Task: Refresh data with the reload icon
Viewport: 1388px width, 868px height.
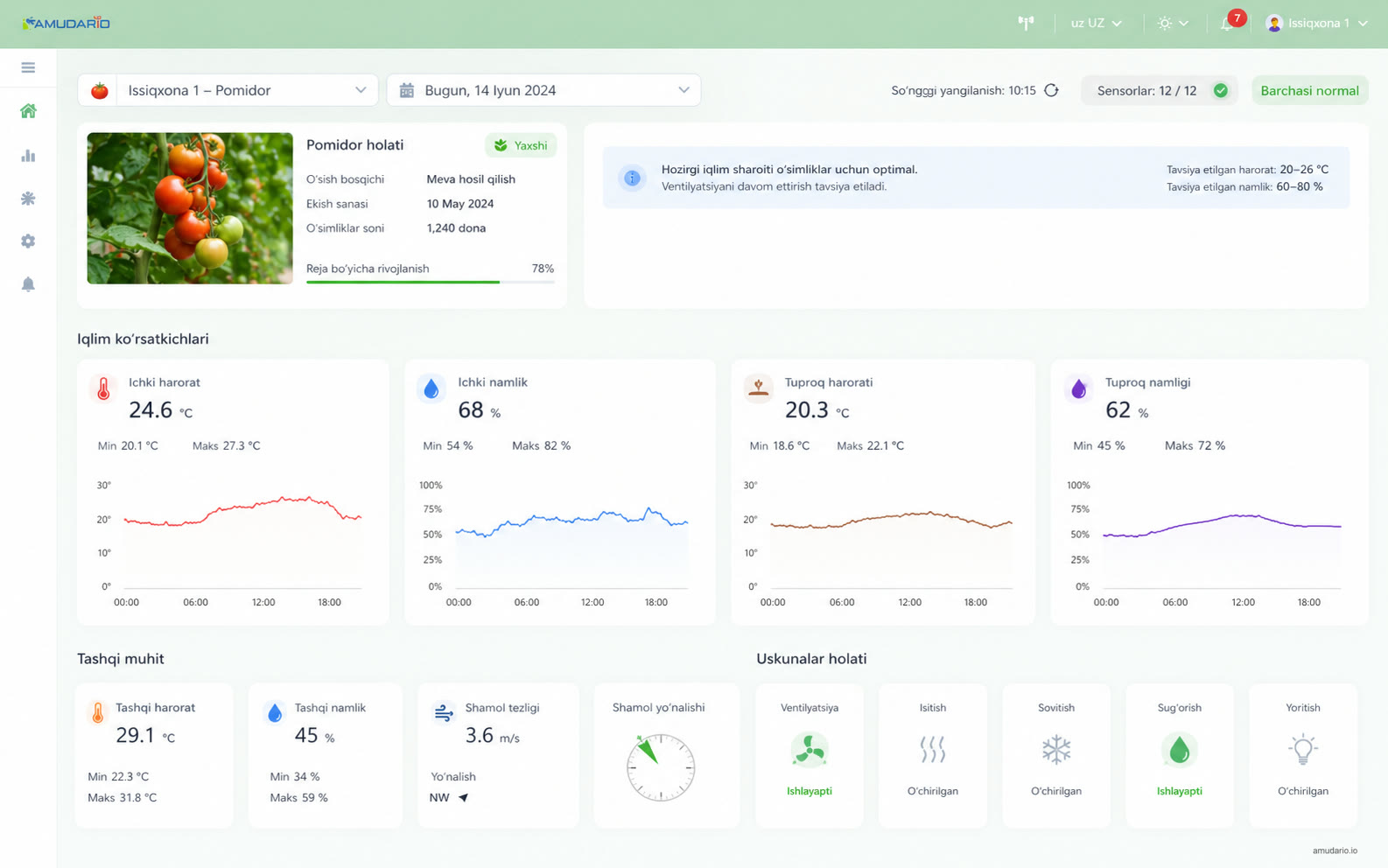Action: [x=1052, y=90]
